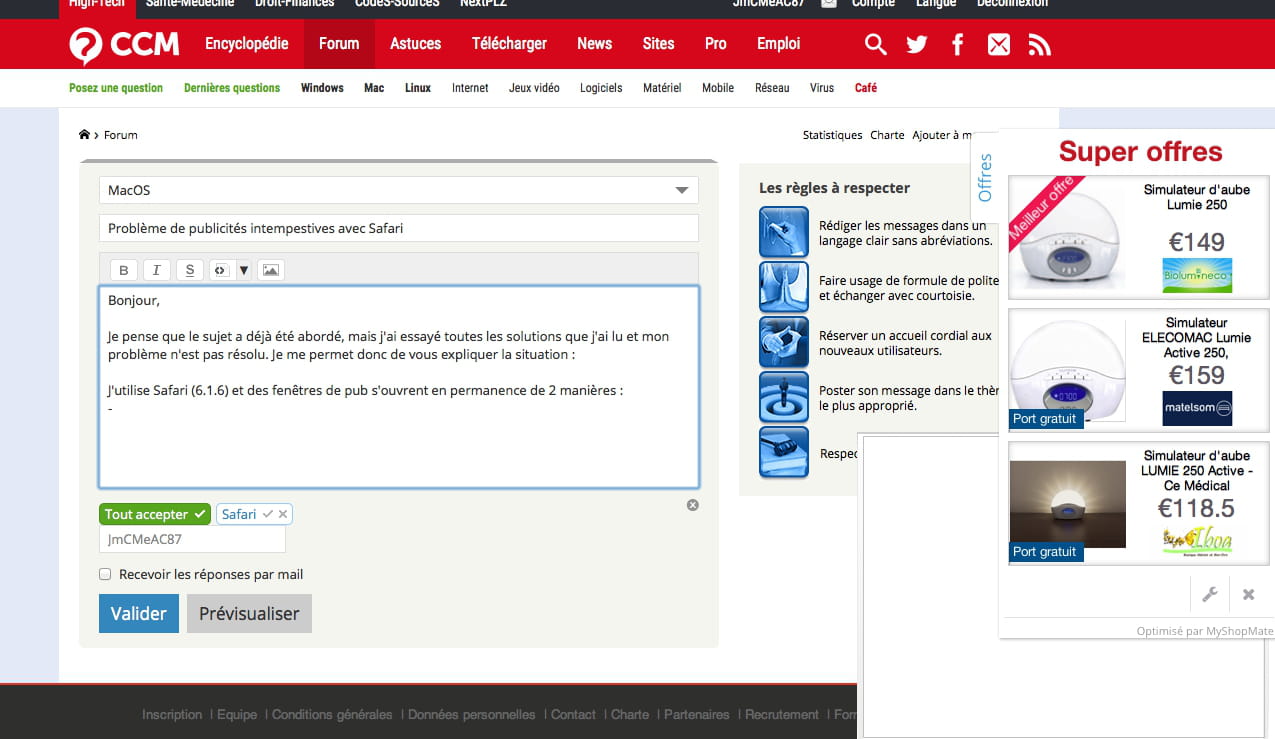Screen dimensions: 1275x739
Task: Click the newsletter envelope icon in header
Action: (x=998, y=45)
